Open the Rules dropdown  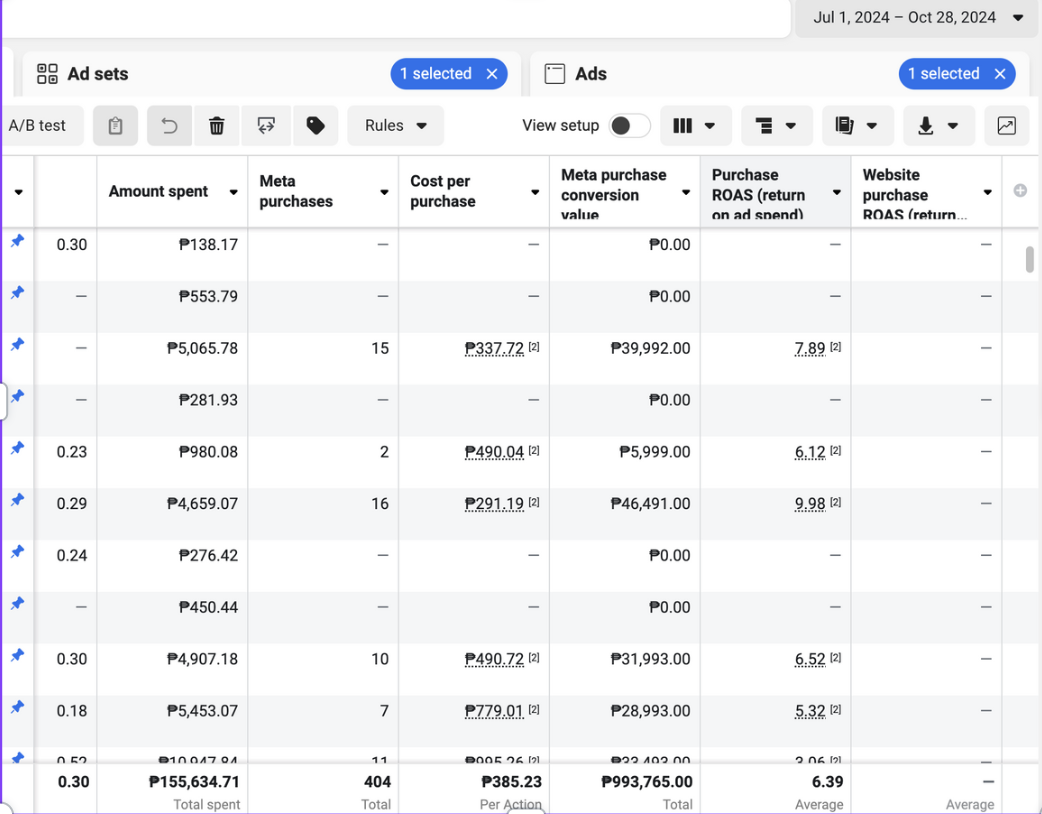pyautogui.click(x=395, y=126)
